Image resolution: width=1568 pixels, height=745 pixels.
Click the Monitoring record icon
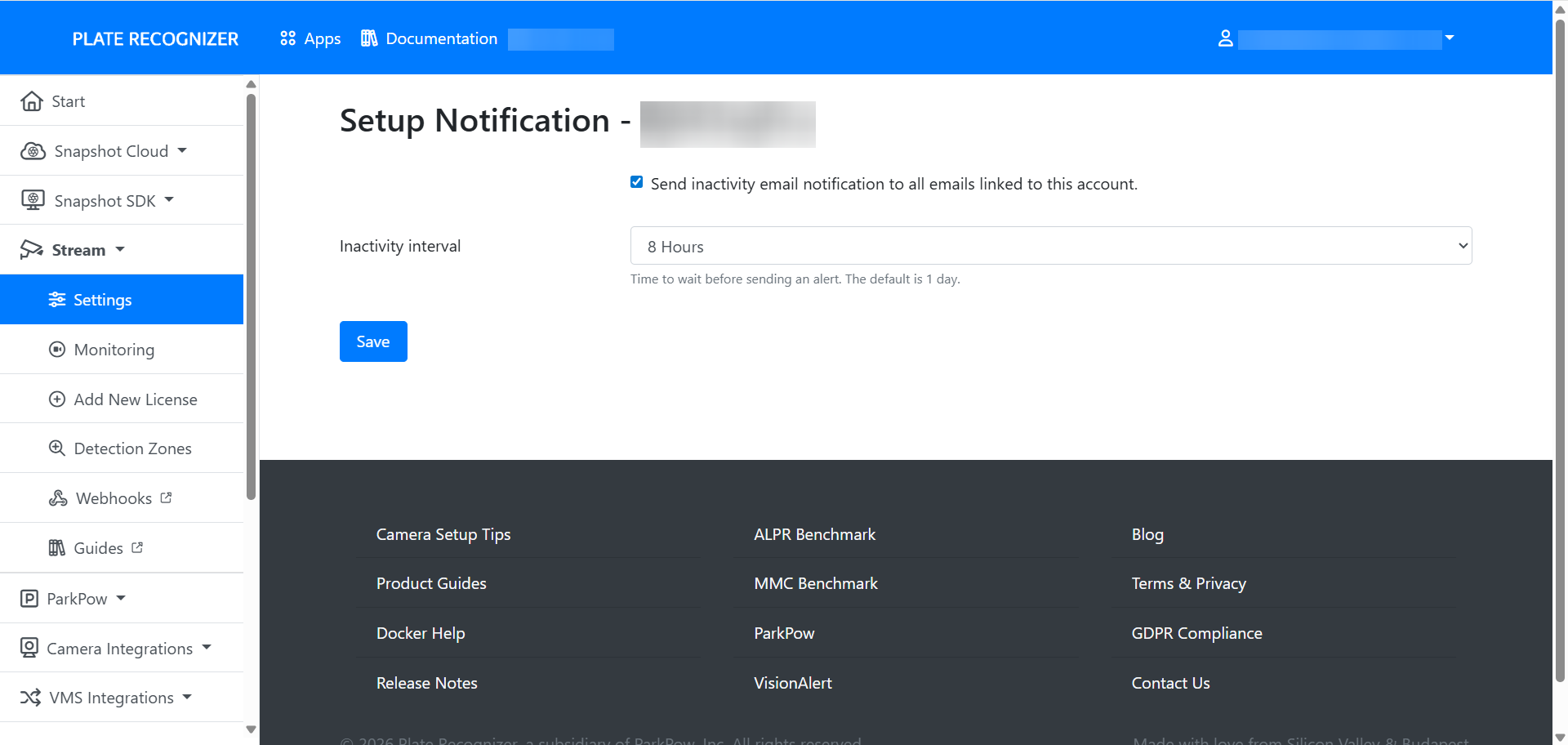(57, 350)
